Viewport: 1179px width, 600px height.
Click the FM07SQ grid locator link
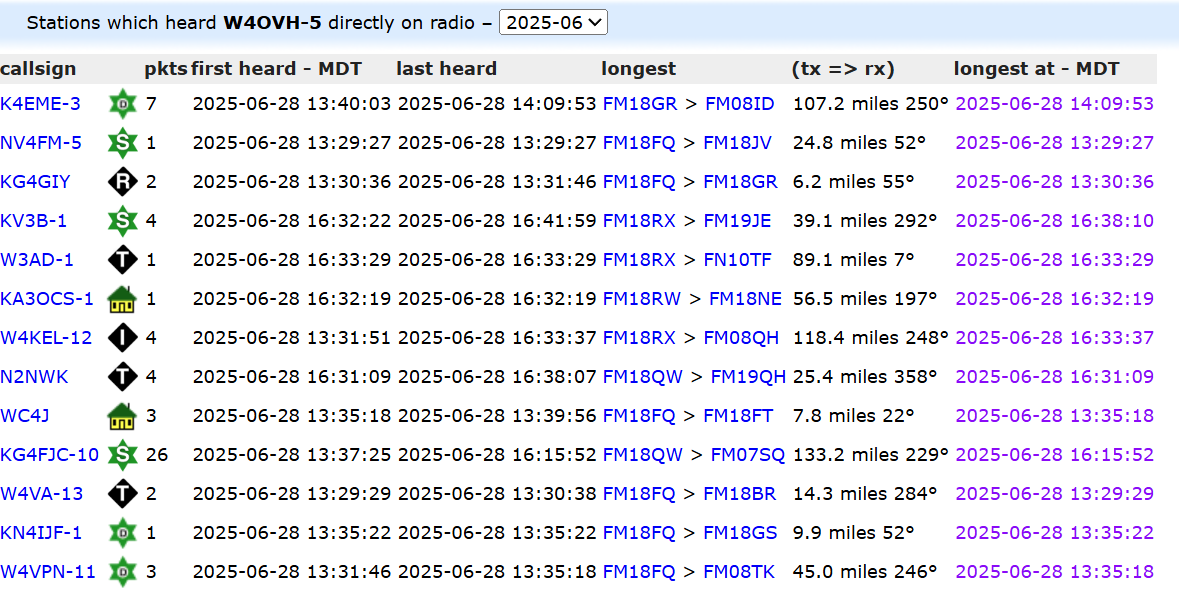pyautogui.click(x=748, y=455)
